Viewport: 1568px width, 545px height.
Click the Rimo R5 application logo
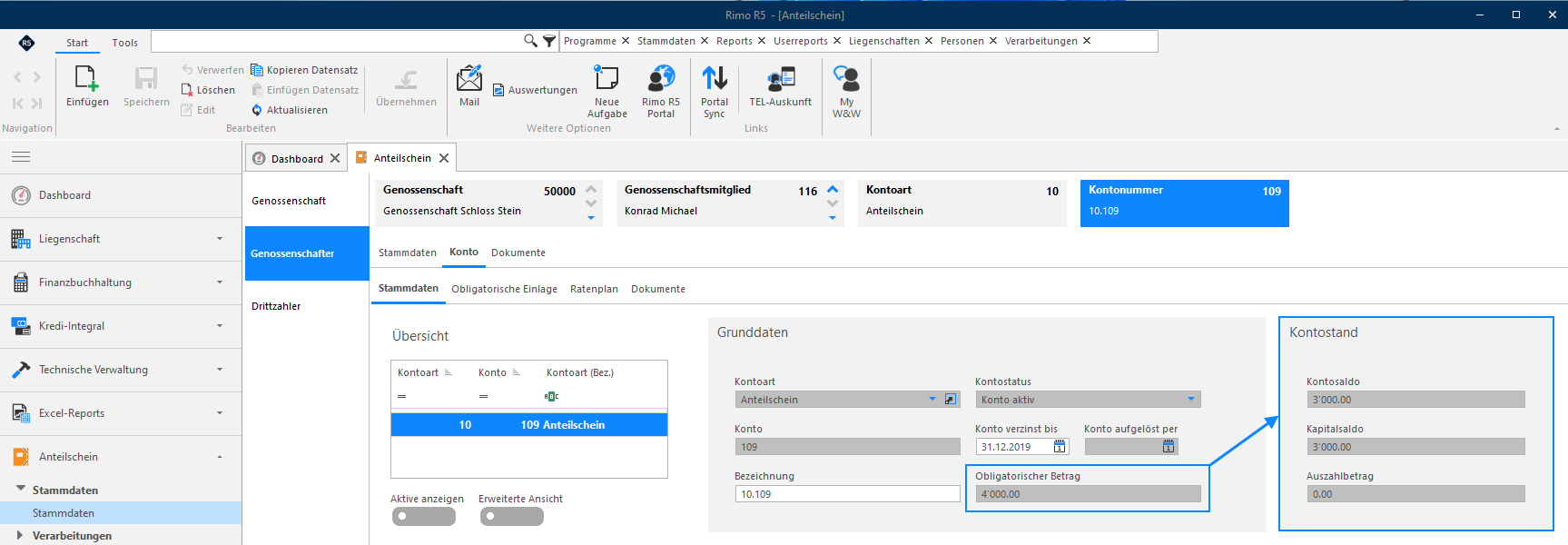click(26, 42)
